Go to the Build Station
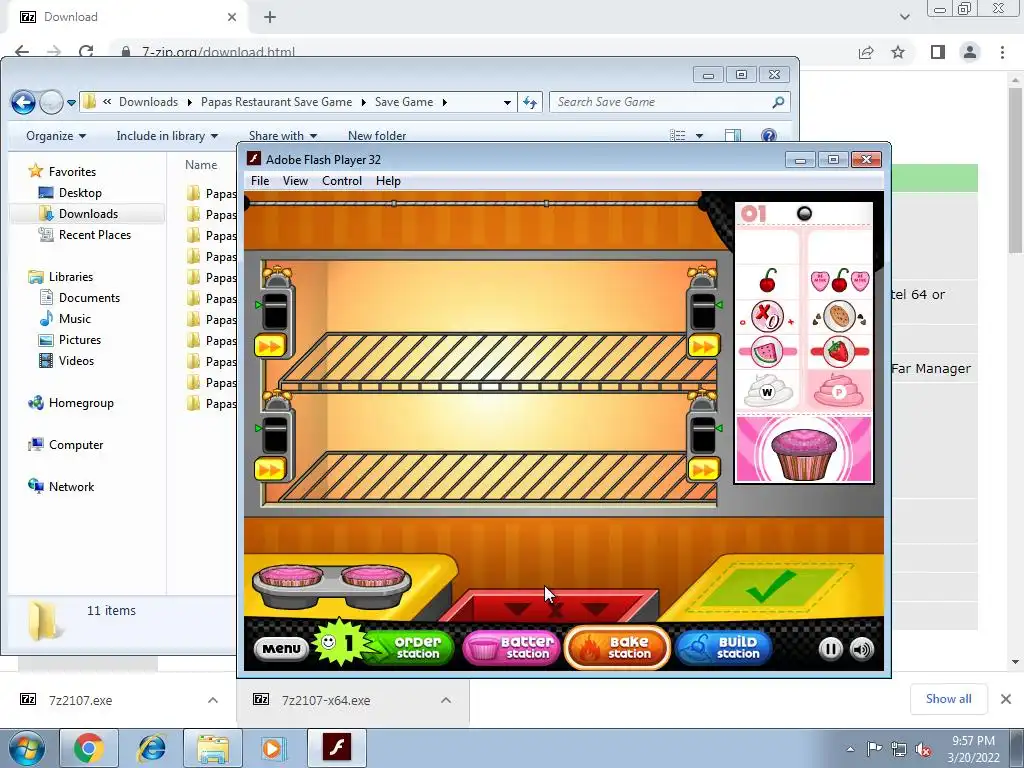The height and width of the screenshot is (768, 1024). (724, 647)
